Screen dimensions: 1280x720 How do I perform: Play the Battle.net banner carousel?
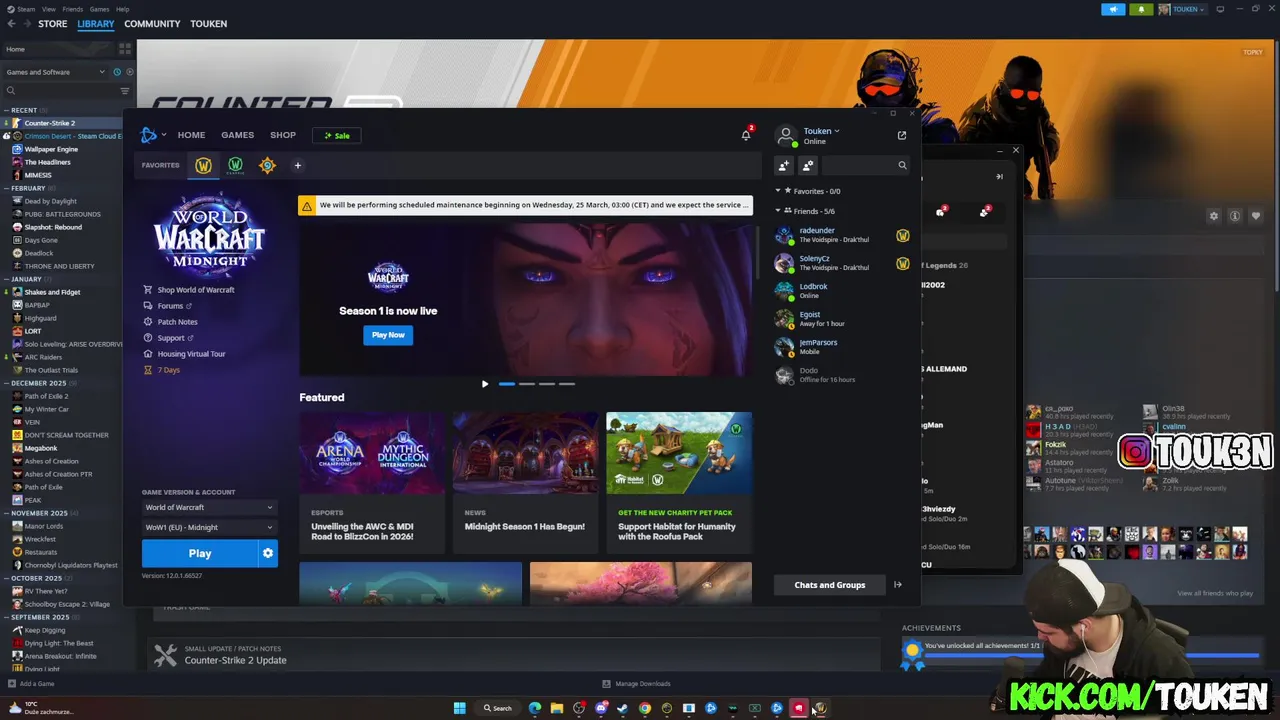pyautogui.click(x=485, y=384)
